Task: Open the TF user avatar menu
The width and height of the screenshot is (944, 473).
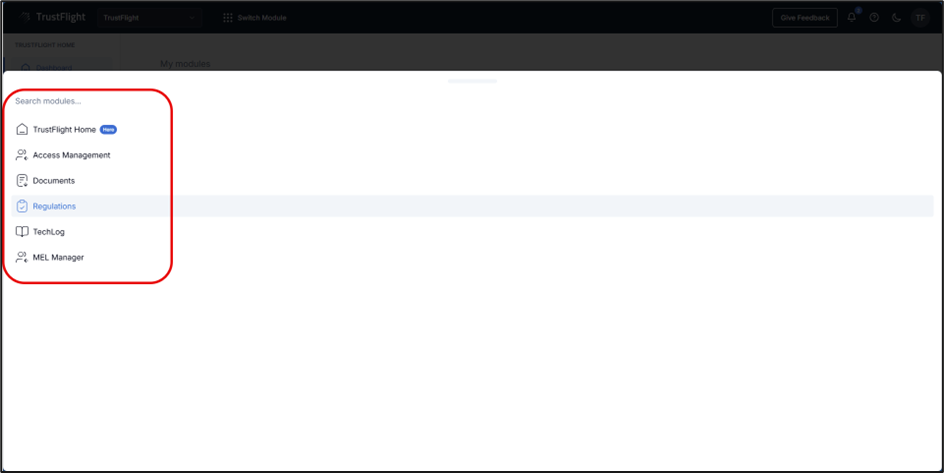Action: pyautogui.click(x=920, y=17)
